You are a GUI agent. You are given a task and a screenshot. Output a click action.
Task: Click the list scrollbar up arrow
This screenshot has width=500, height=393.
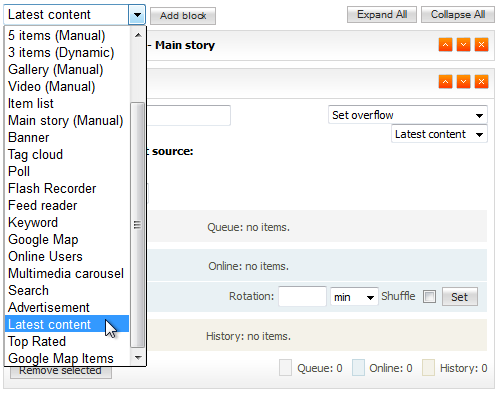[x=138, y=35]
